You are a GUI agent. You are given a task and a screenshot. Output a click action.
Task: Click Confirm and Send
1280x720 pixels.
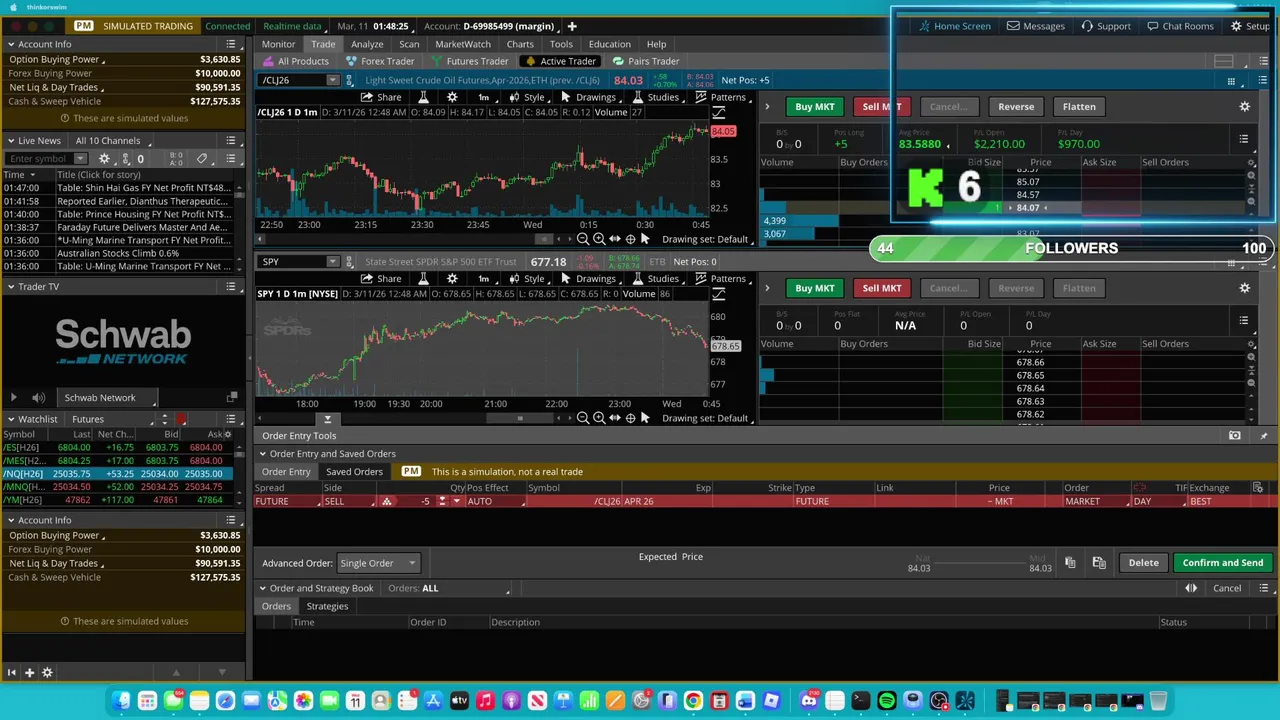(x=1223, y=563)
